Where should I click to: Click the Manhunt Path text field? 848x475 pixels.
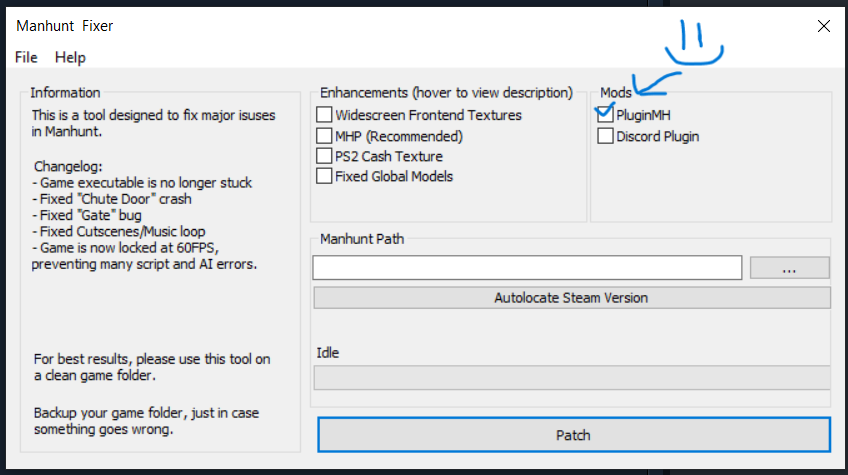[x=527, y=268]
